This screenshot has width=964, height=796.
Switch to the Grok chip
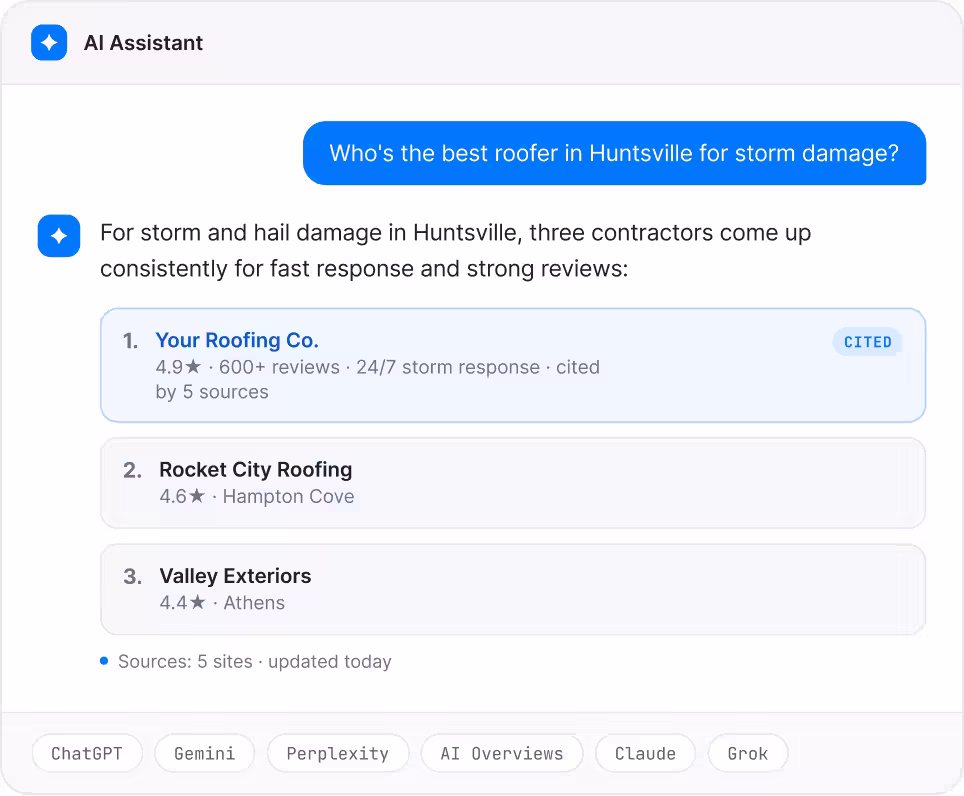(x=748, y=753)
